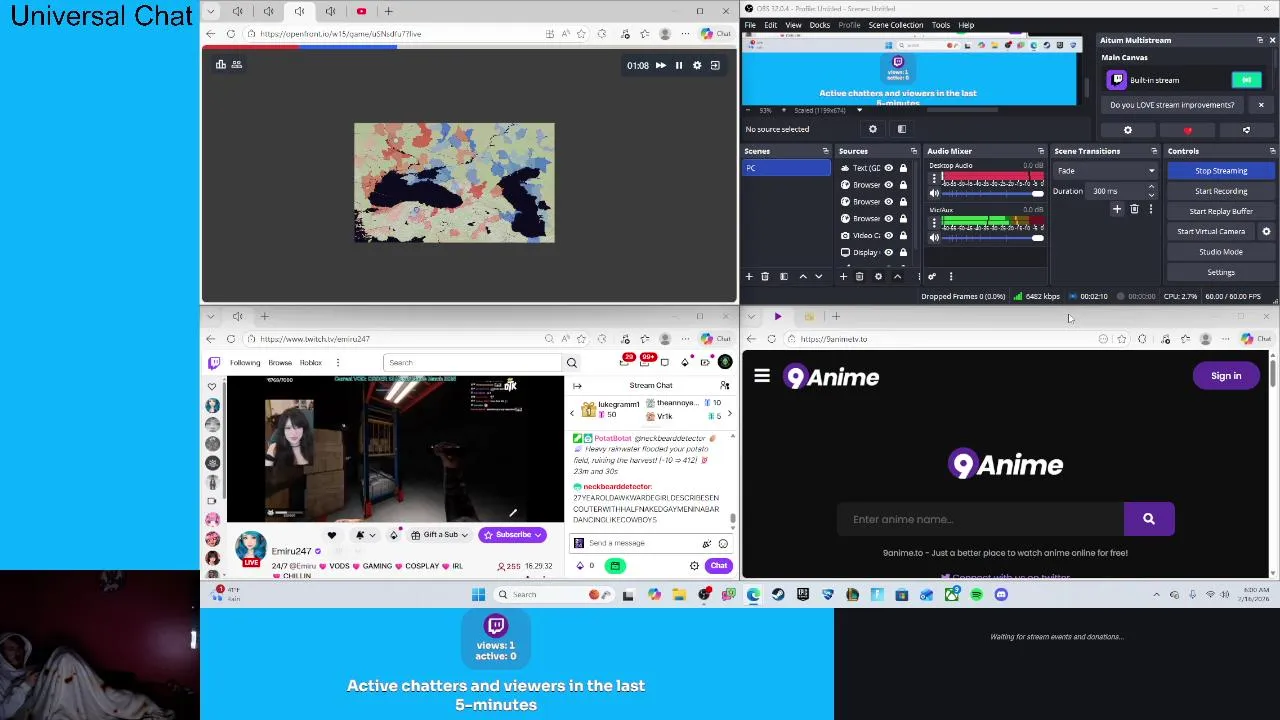Expand the Gift a Sub dropdown

(440, 535)
